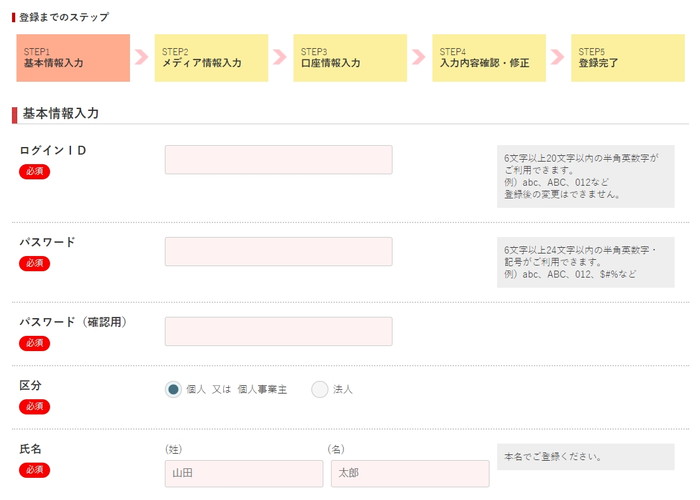Viewport: 700px width, 500px height.
Task: Go to STEP3 口座情報入力 step
Action: click(x=350, y=58)
